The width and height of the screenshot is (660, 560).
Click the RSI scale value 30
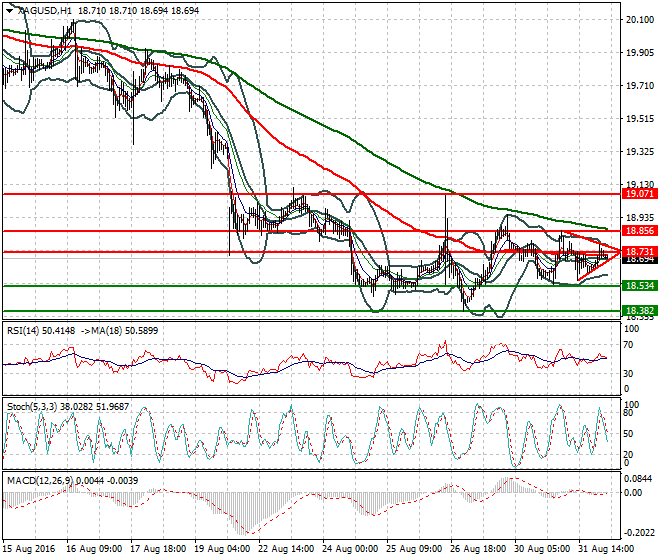click(x=628, y=373)
